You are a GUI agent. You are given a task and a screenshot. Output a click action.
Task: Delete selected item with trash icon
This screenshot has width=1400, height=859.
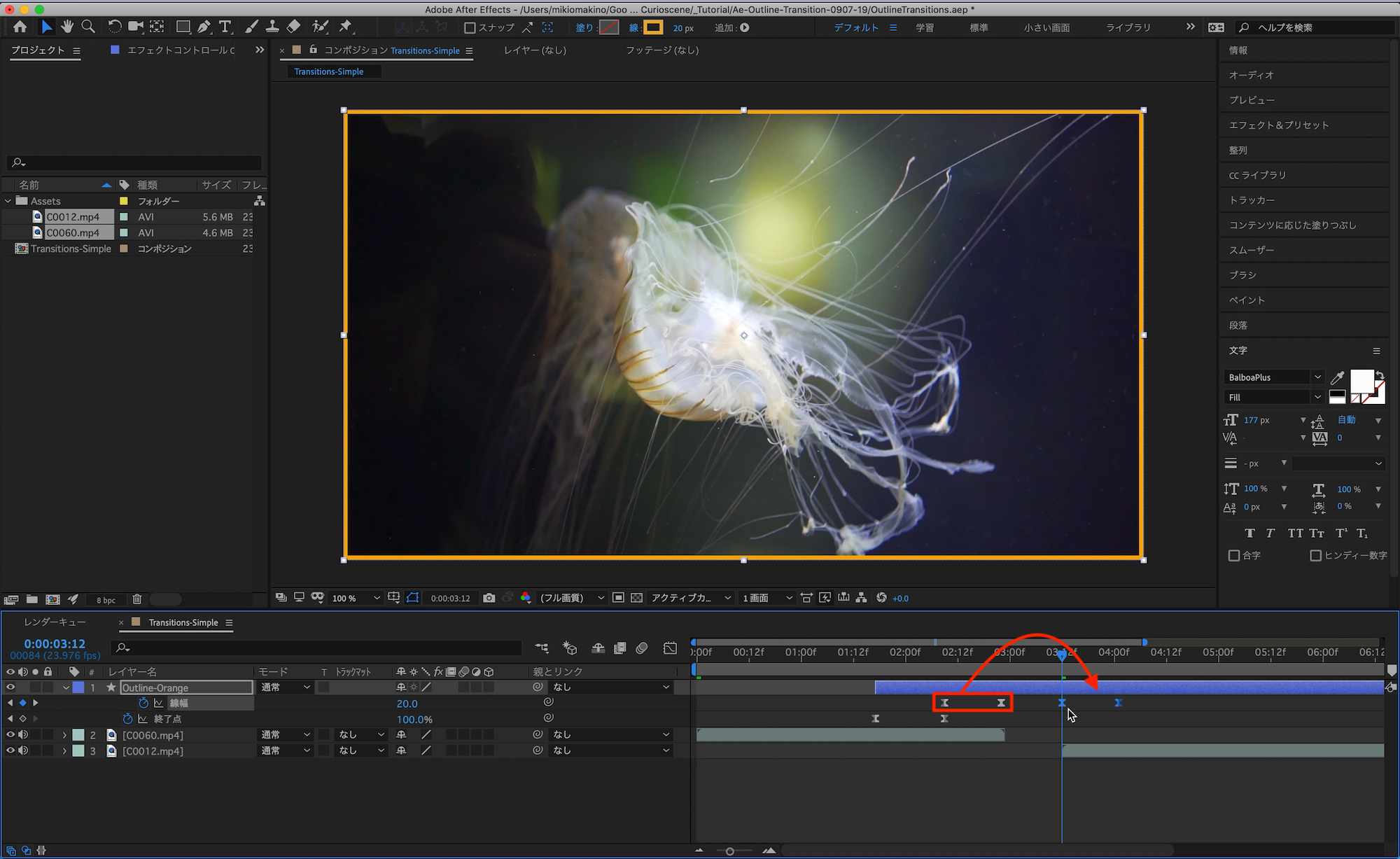(137, 599)
